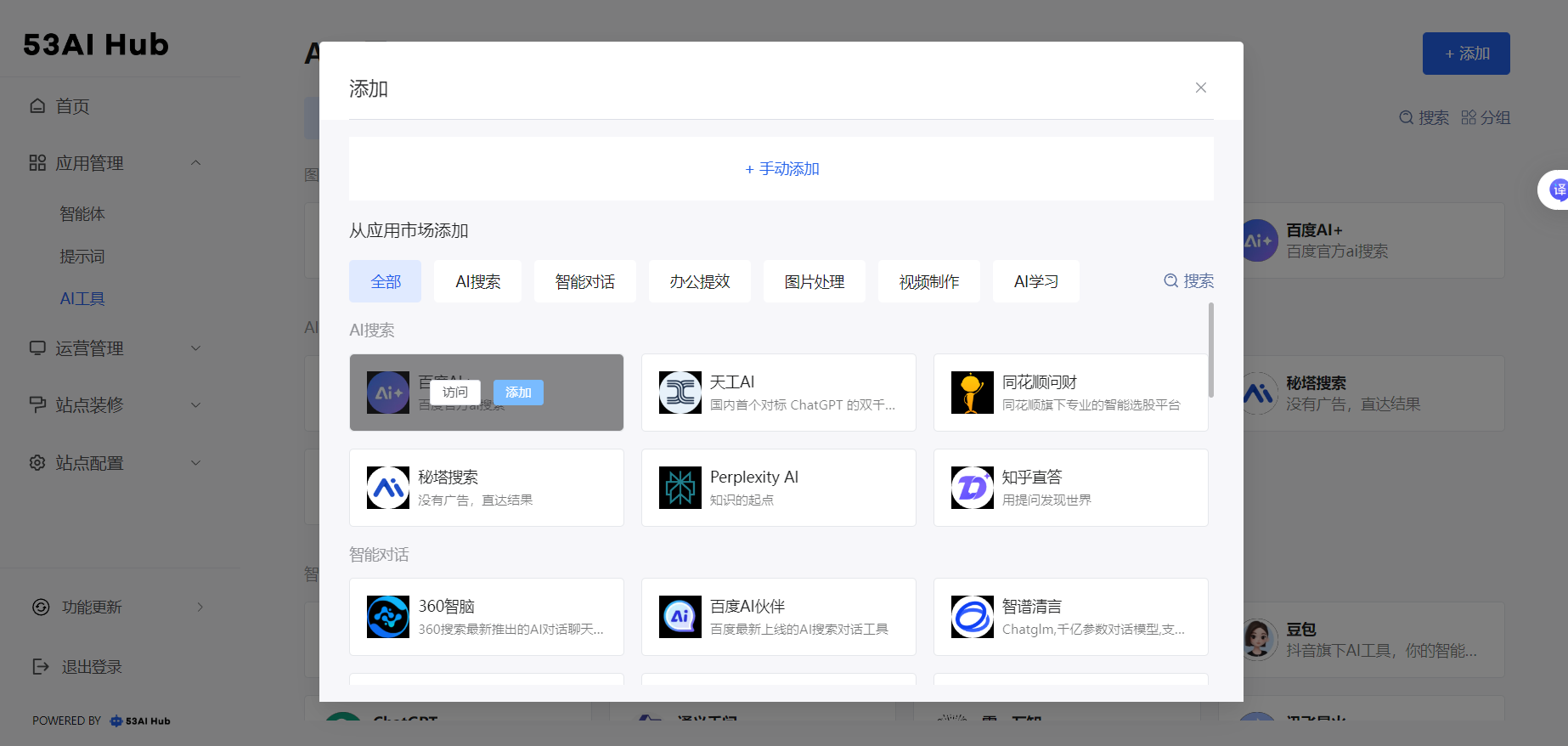Expand the 运营管理 menu

(x=195, y=348)
